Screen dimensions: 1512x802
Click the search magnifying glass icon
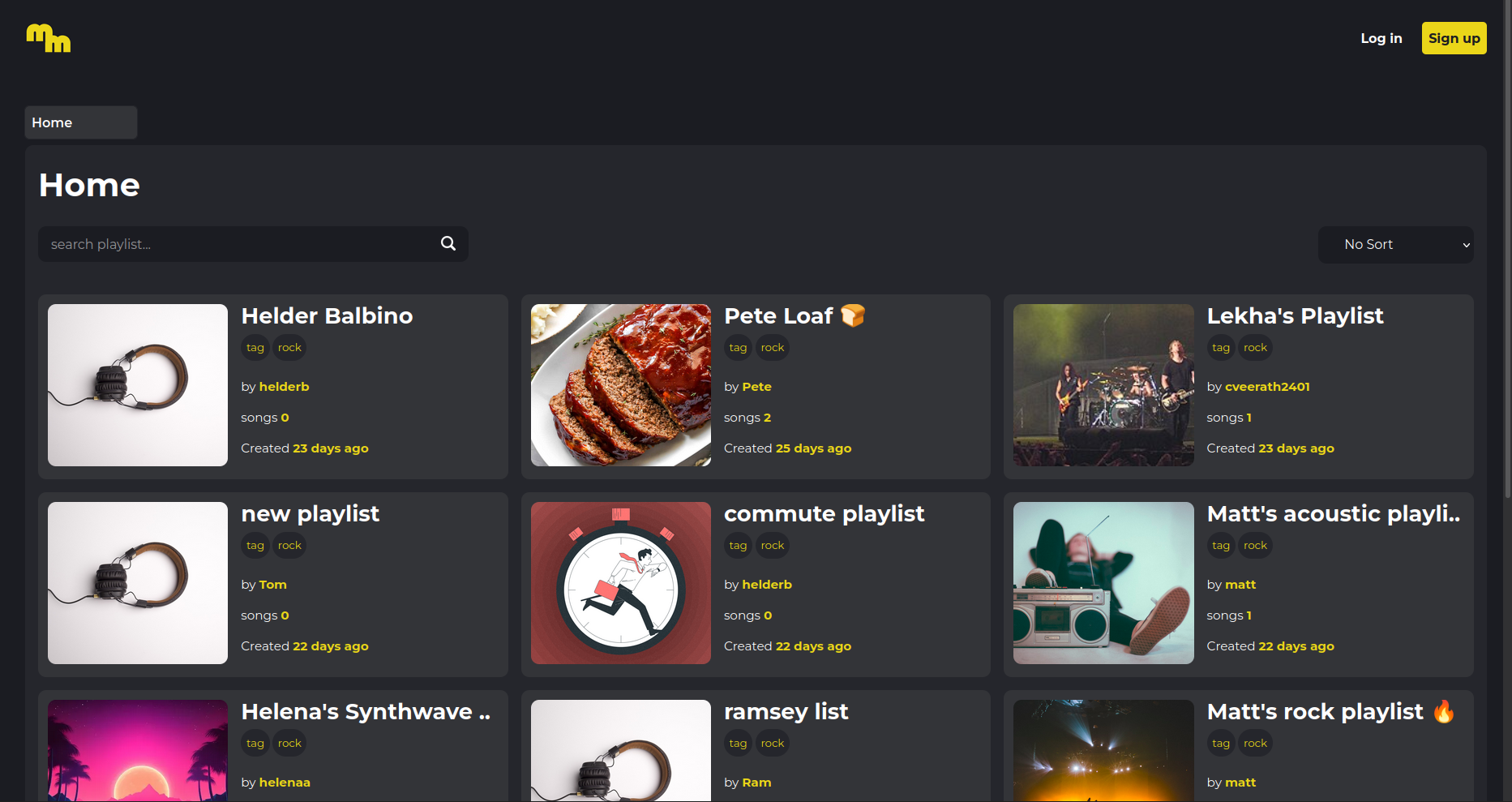pyautogui.click(x=448, y=243)
